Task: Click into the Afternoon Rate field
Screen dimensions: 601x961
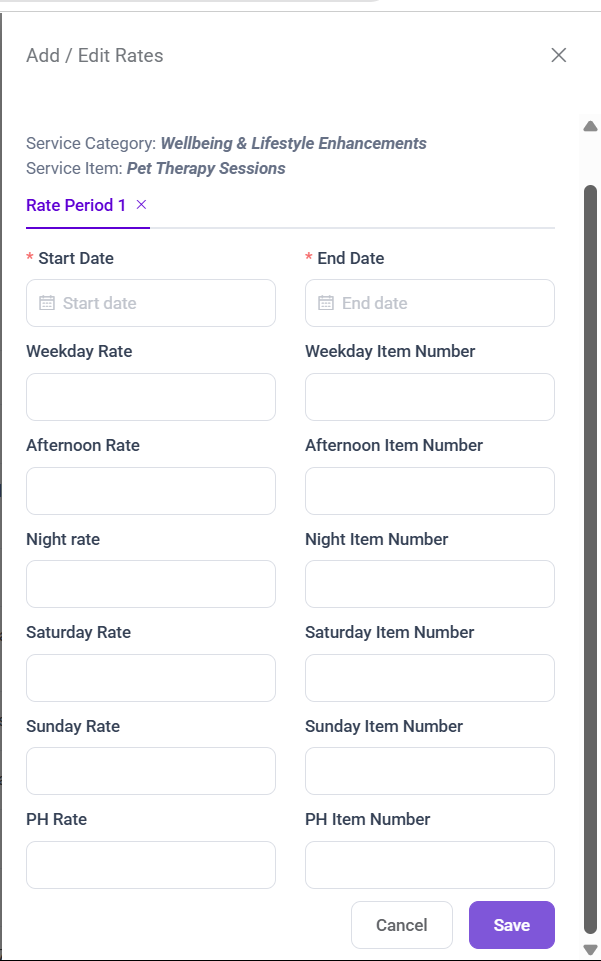Action: tap(151, 491)
